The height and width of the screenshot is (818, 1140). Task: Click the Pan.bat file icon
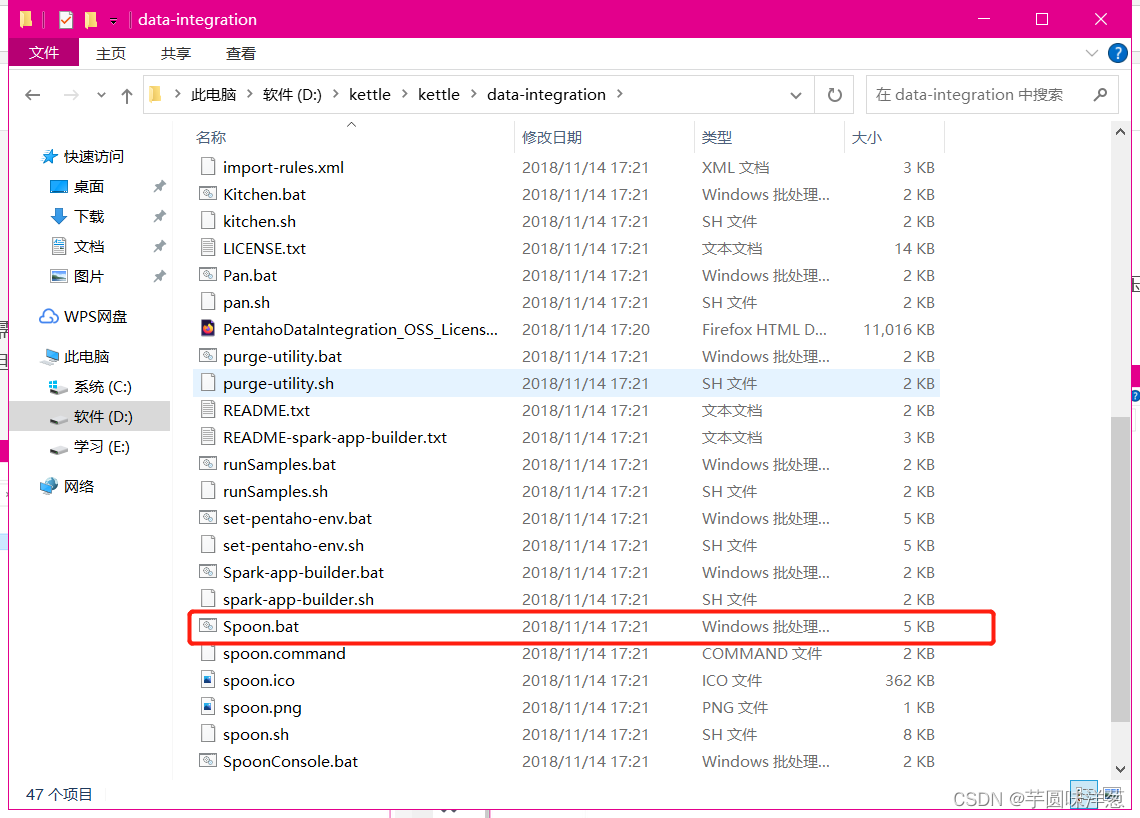click(x=208, y=275)
